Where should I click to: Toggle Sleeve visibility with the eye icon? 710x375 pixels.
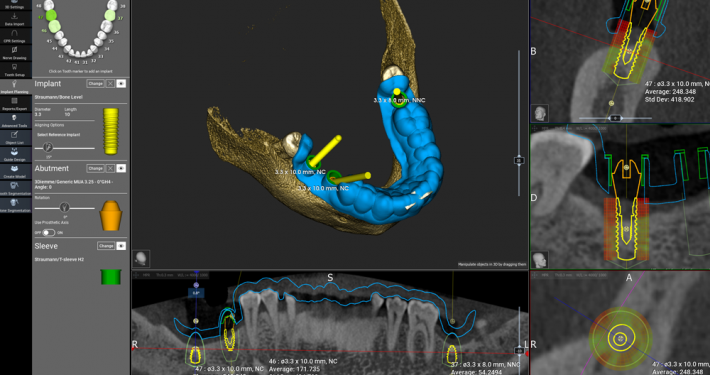pos(121,246)
